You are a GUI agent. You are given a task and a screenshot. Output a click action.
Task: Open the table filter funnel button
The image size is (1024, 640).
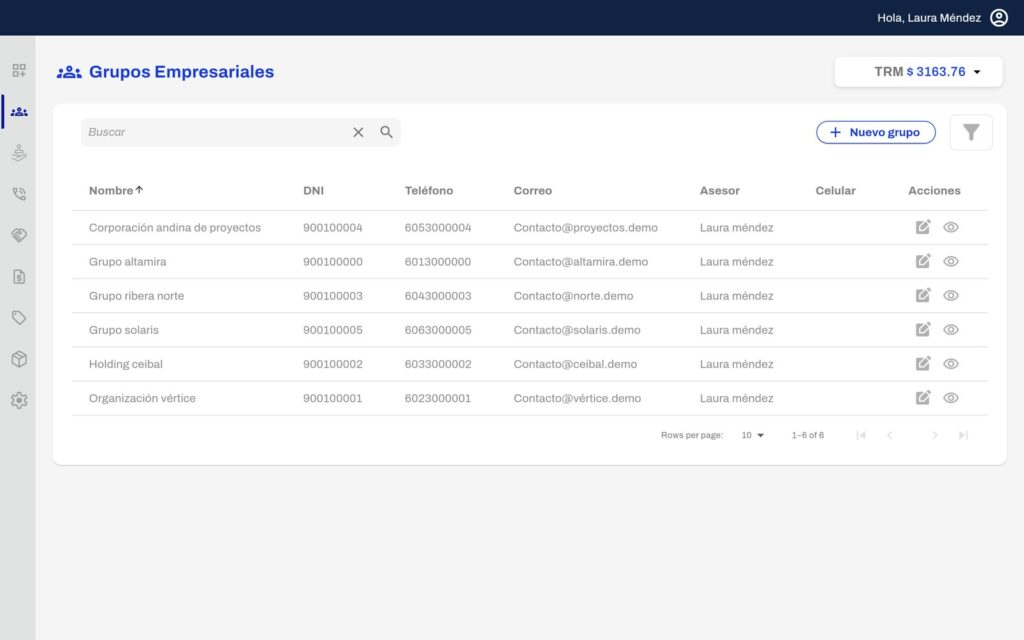[x=971, y=133]
